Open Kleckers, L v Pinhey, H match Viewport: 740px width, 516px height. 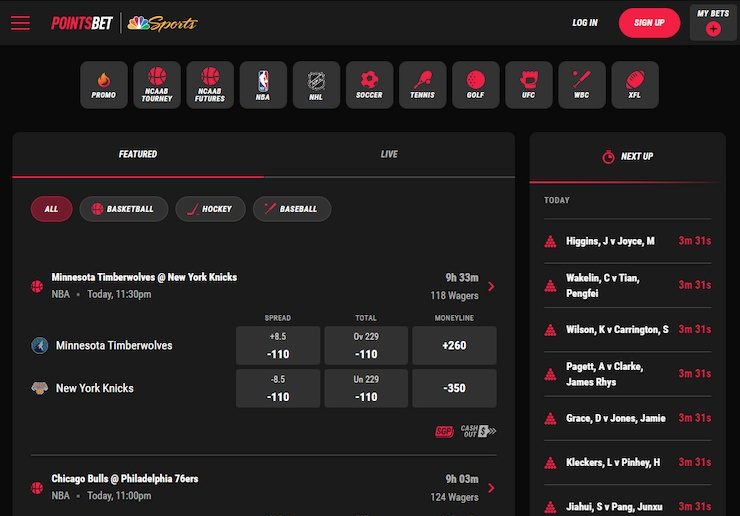tap(627, 463)
